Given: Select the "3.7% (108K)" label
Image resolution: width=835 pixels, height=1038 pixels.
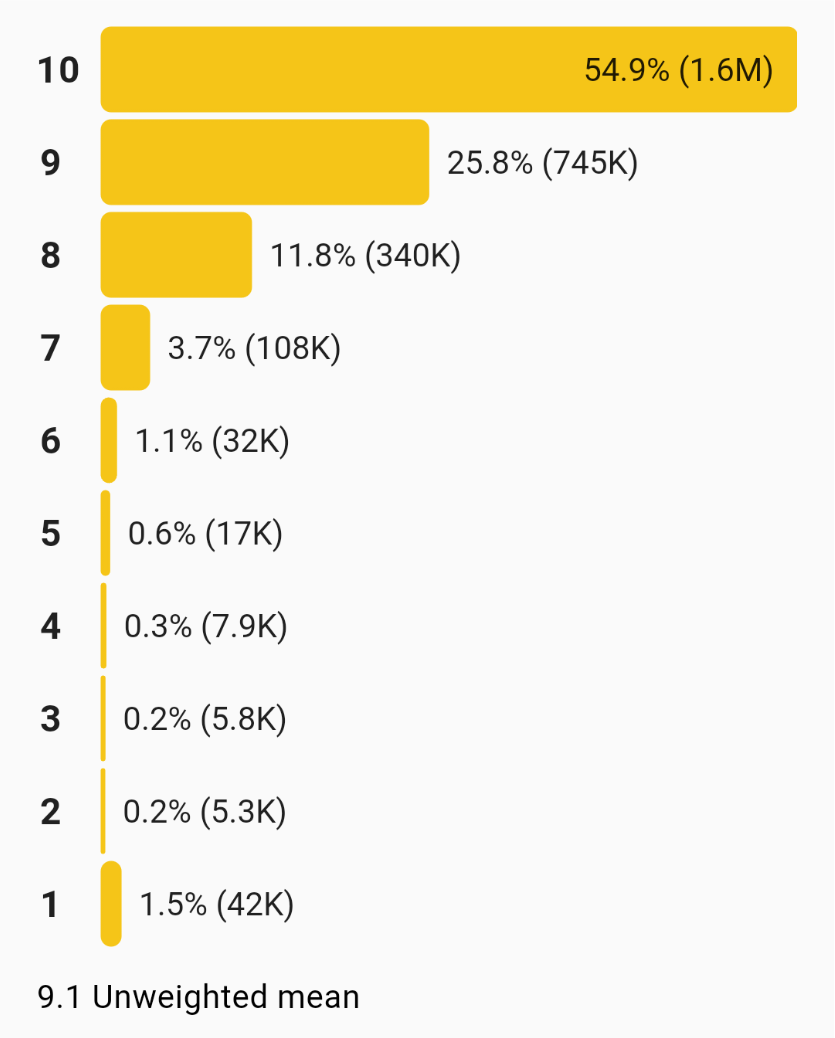Looking at the screenshot, I should pos(254,349).
